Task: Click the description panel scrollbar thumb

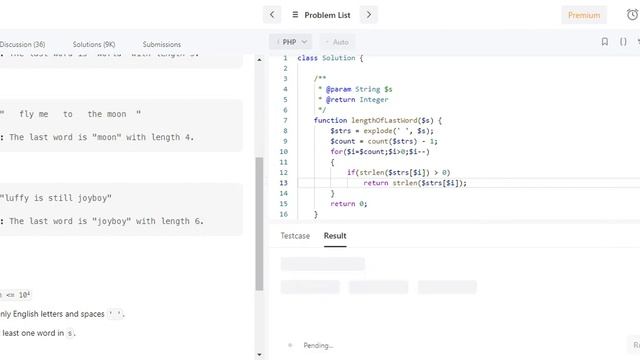Action: 259,224
